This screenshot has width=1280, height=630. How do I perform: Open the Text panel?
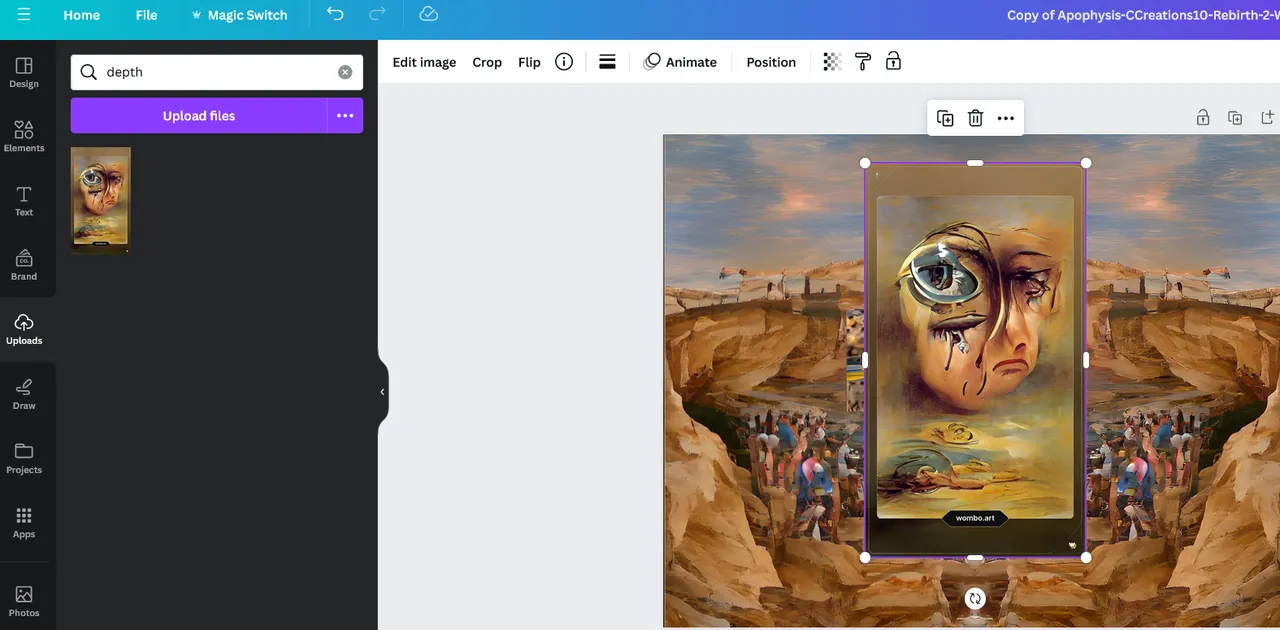(24, 201)
